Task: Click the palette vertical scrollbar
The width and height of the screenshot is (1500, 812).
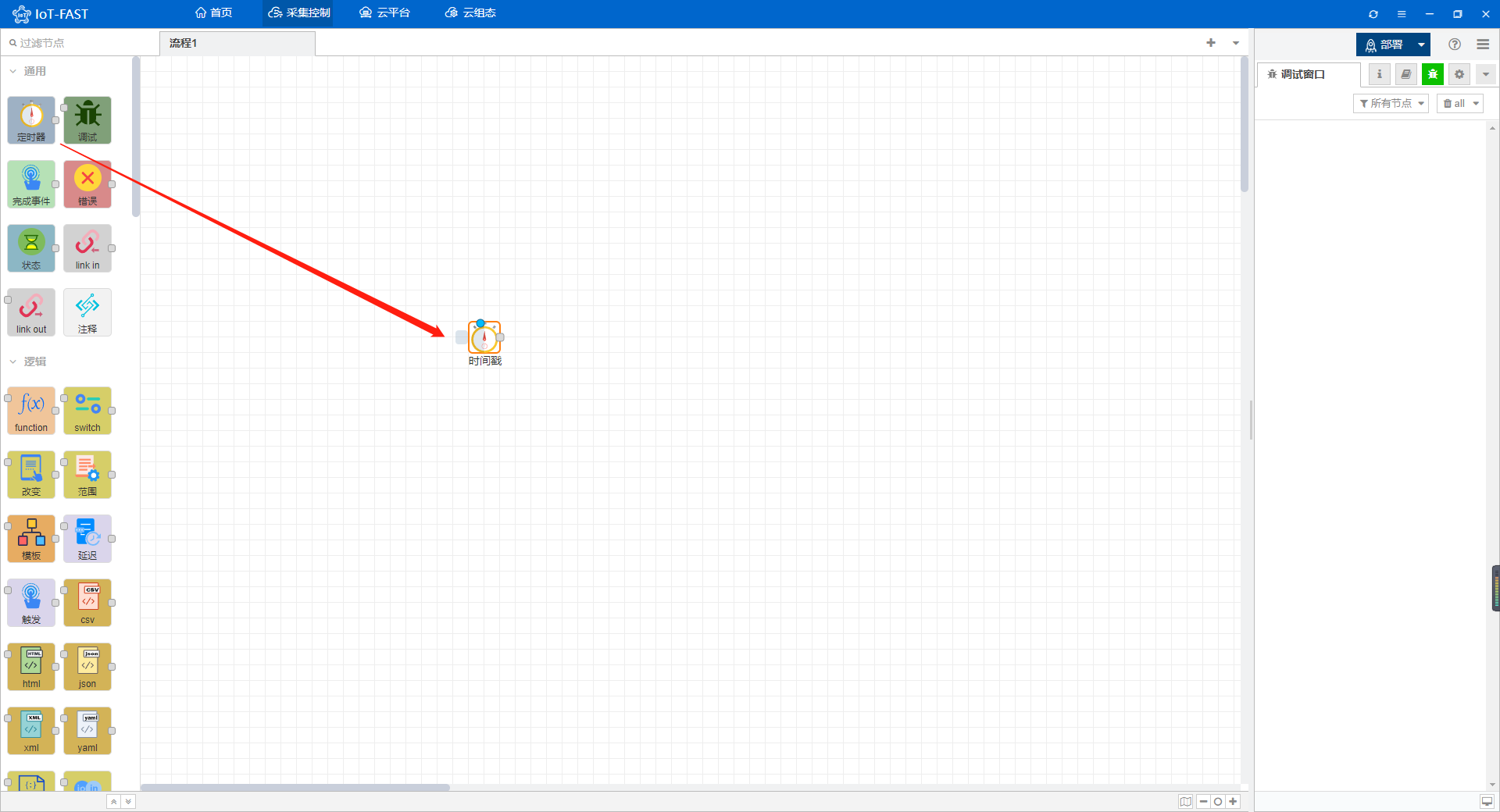Action: click(136, 137)
